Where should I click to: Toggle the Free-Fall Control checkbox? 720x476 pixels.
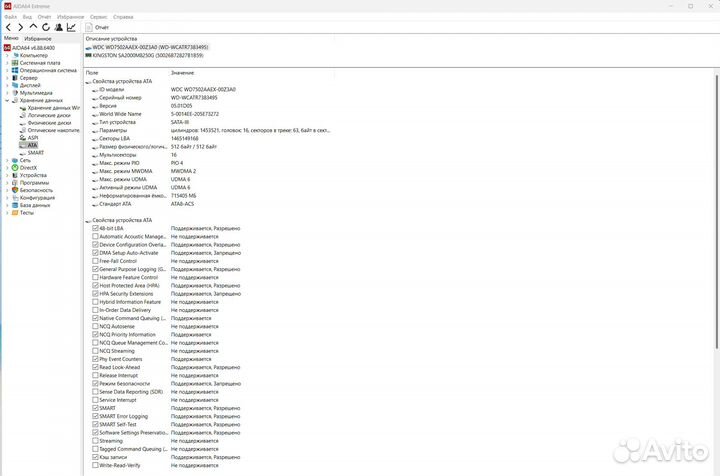[x=95, y=261]
